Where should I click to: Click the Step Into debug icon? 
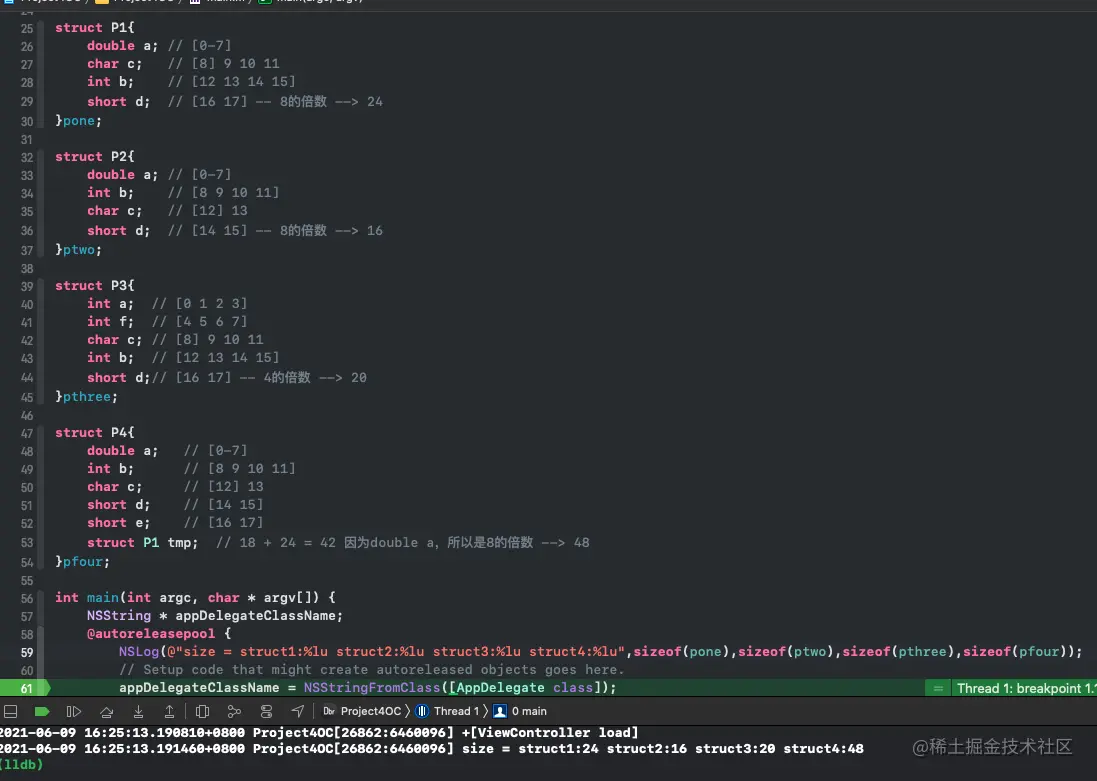pos(139,712)
